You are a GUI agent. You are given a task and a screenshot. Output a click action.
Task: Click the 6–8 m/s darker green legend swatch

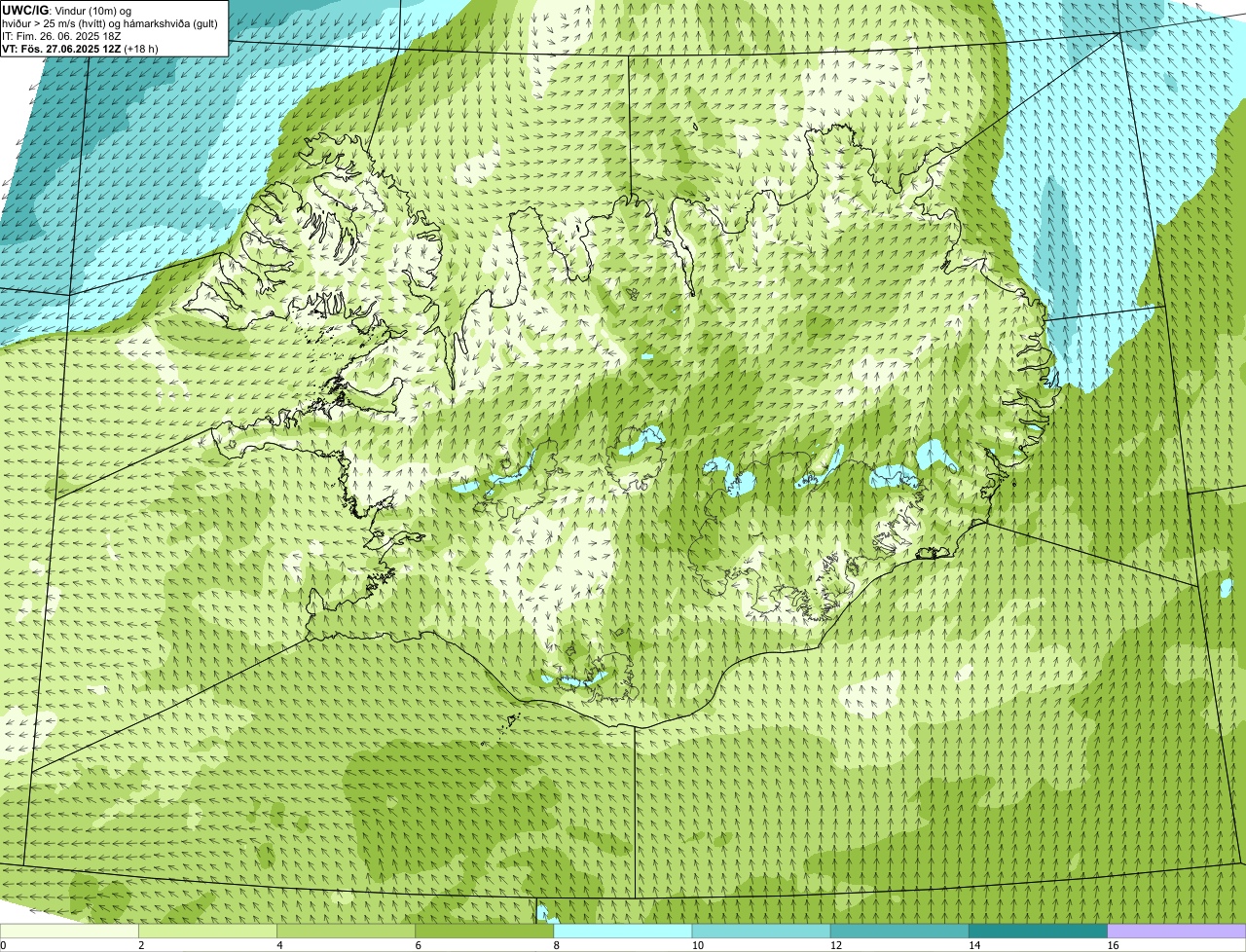point(485,931)
